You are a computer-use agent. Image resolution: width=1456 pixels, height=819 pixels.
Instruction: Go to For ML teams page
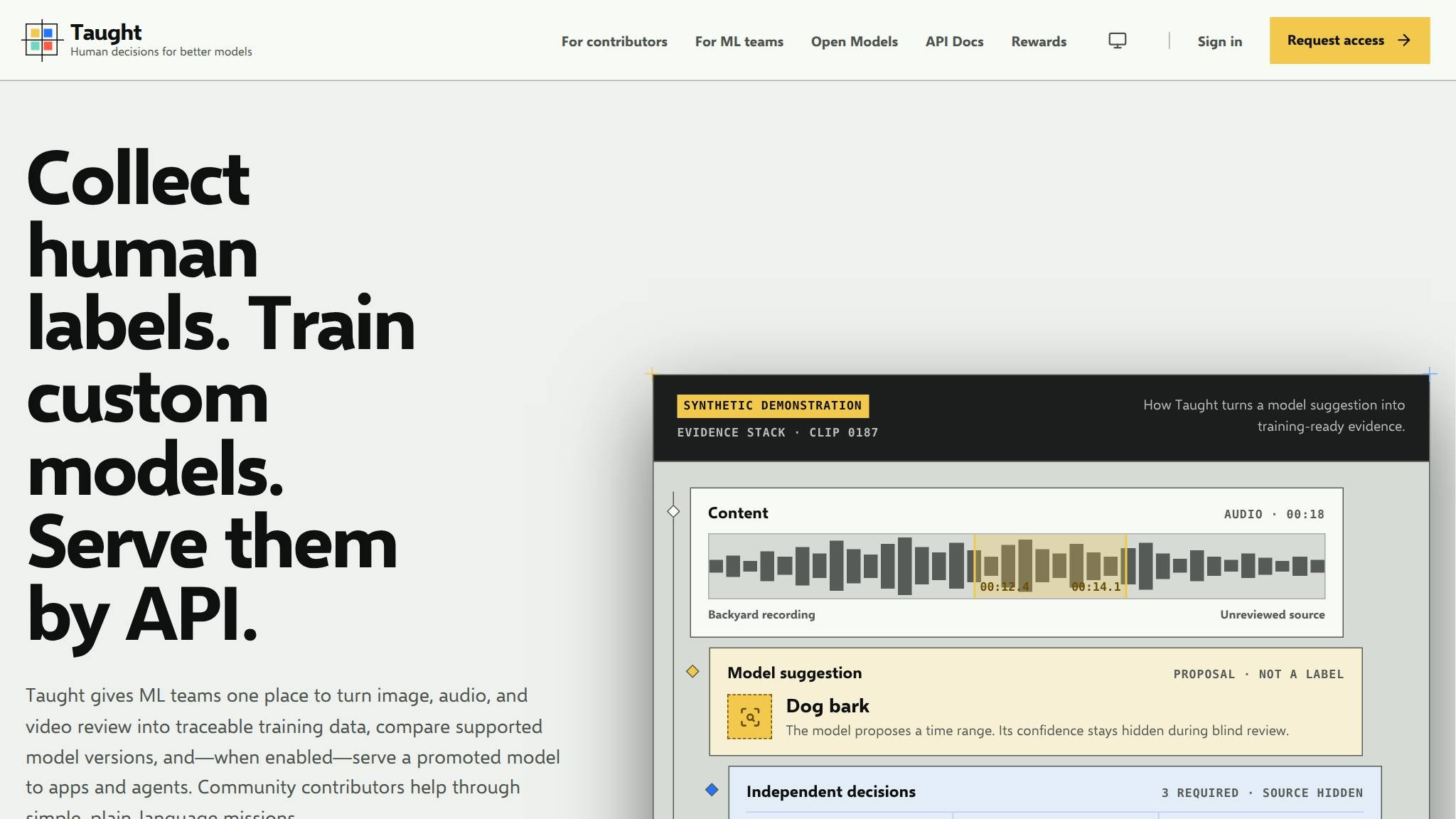point(739,41)
